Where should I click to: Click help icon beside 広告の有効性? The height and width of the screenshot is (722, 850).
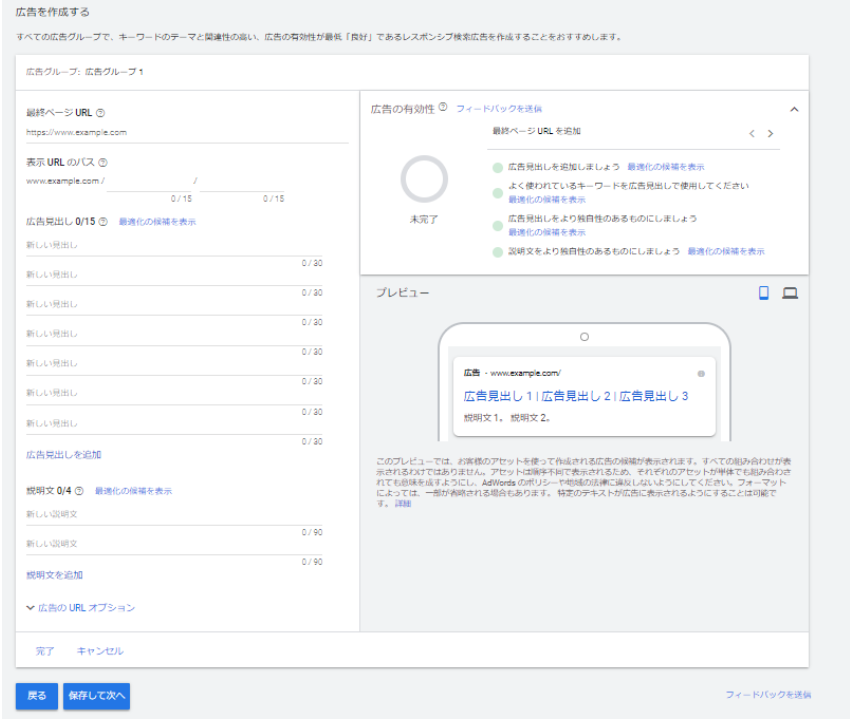point(442,108)
